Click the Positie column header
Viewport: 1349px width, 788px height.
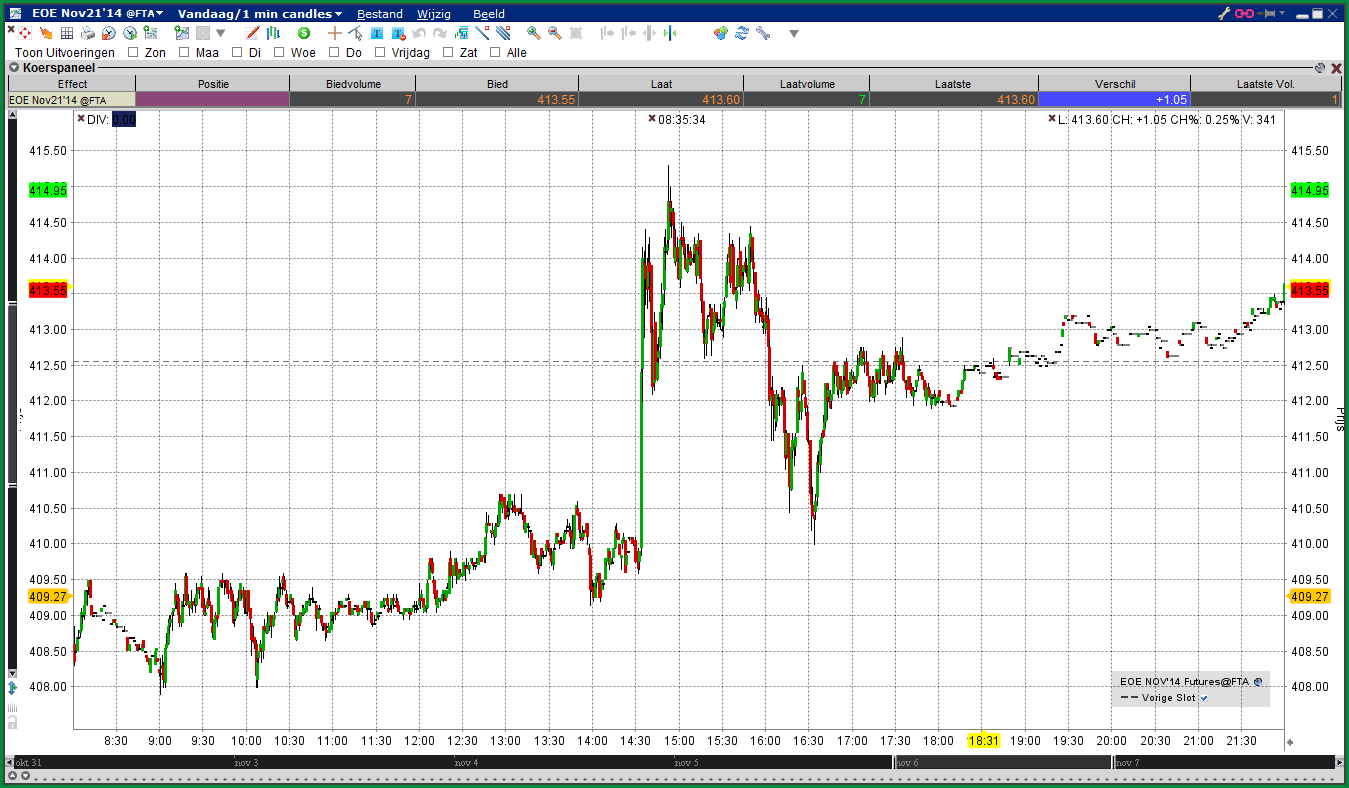coord(213,84)
